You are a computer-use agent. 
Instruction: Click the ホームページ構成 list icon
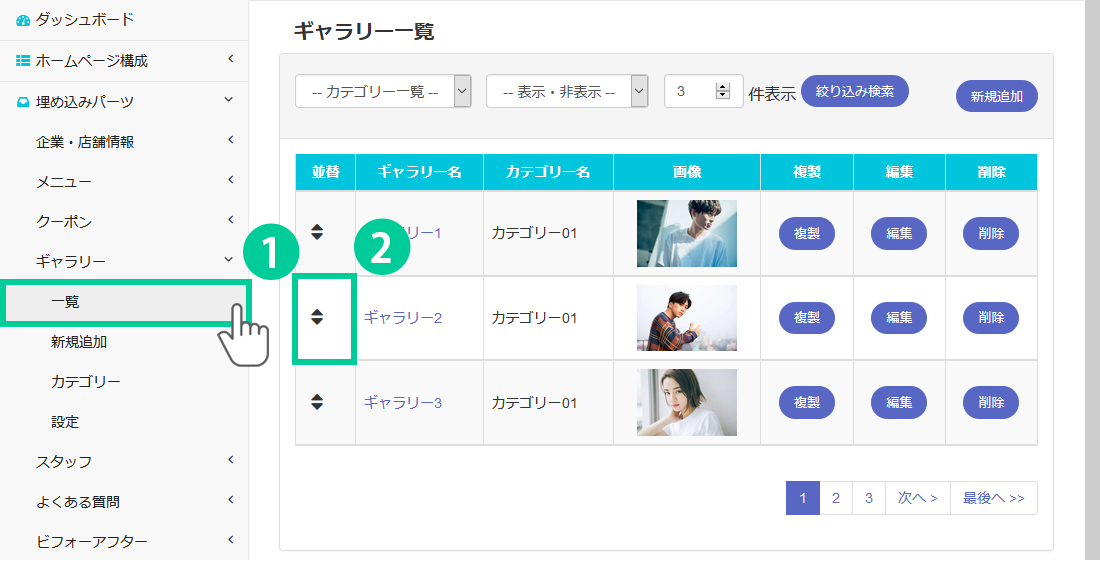(23, 61)
